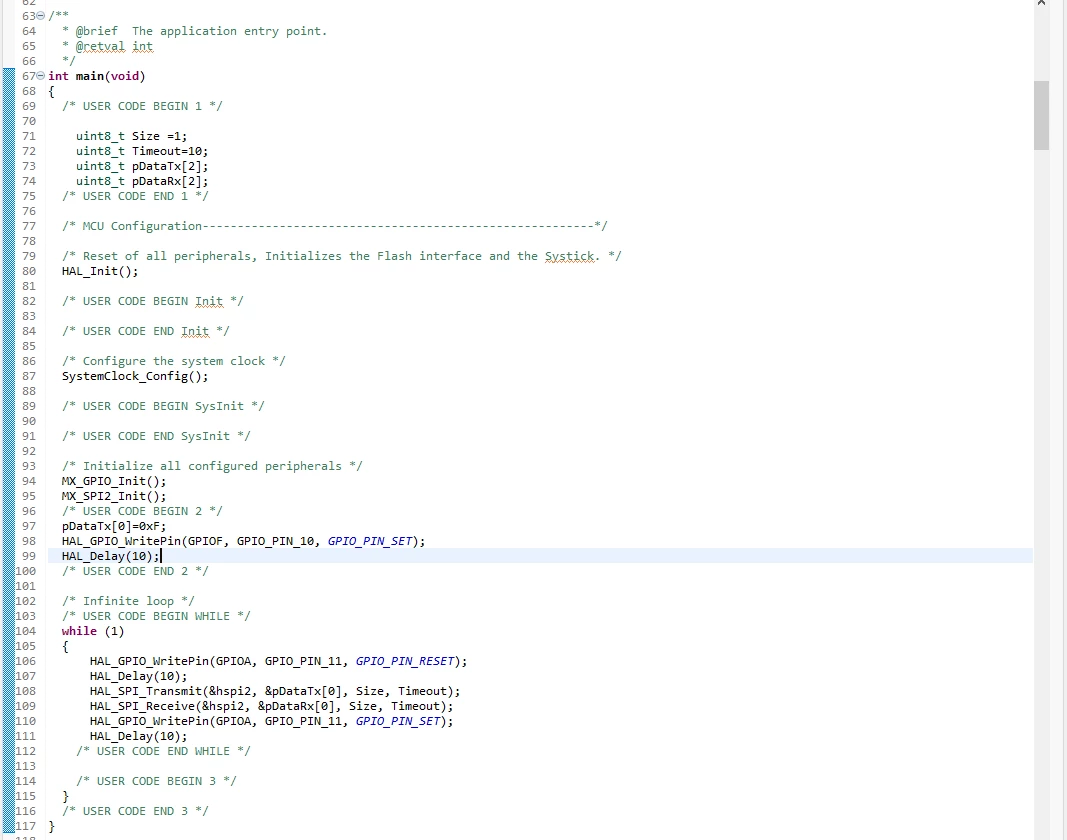
Task: Click the 'USER CODE BEGIN 1' comment
Action: 142,106
